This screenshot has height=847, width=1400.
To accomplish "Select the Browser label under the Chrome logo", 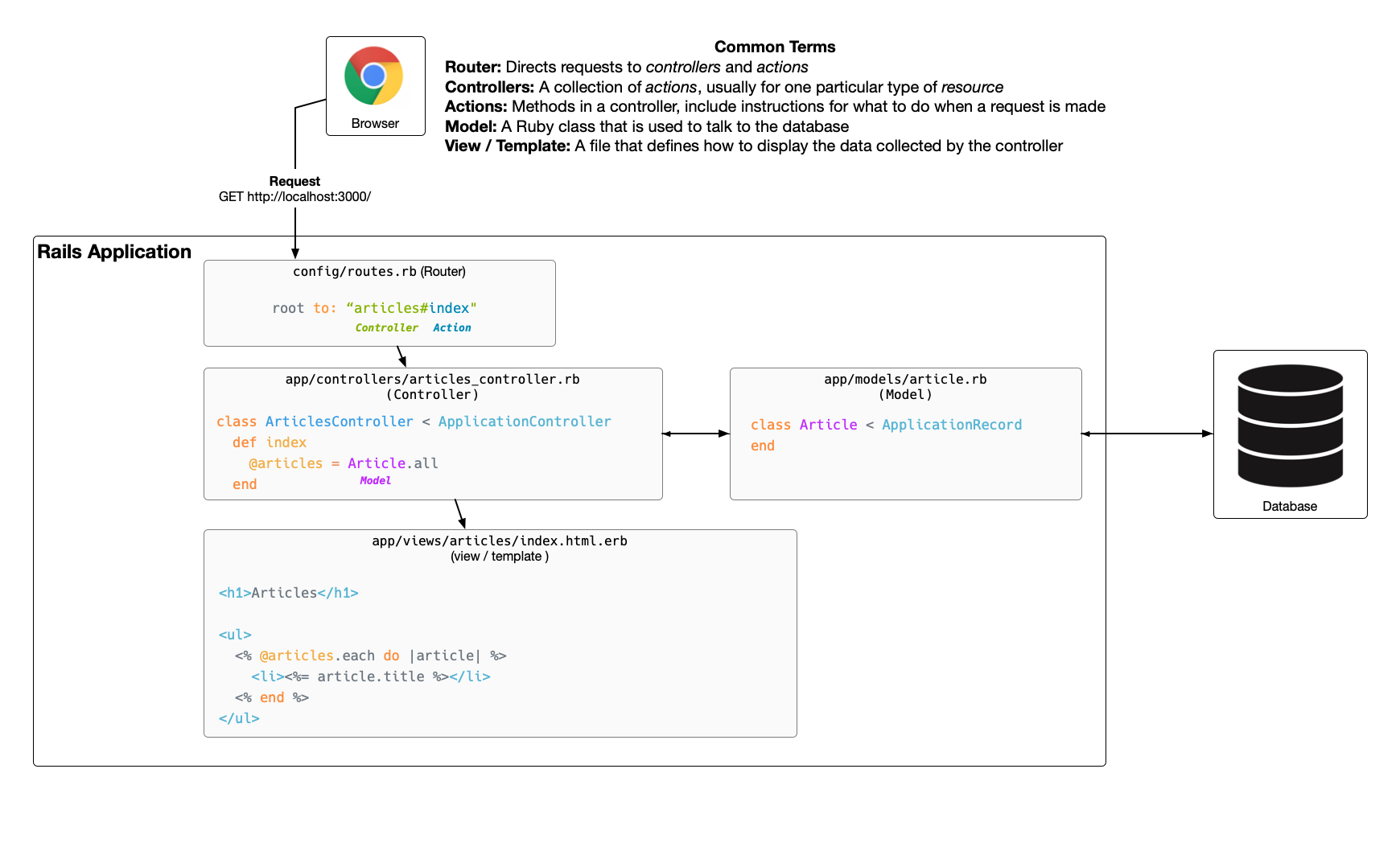I will coord(374,123).
